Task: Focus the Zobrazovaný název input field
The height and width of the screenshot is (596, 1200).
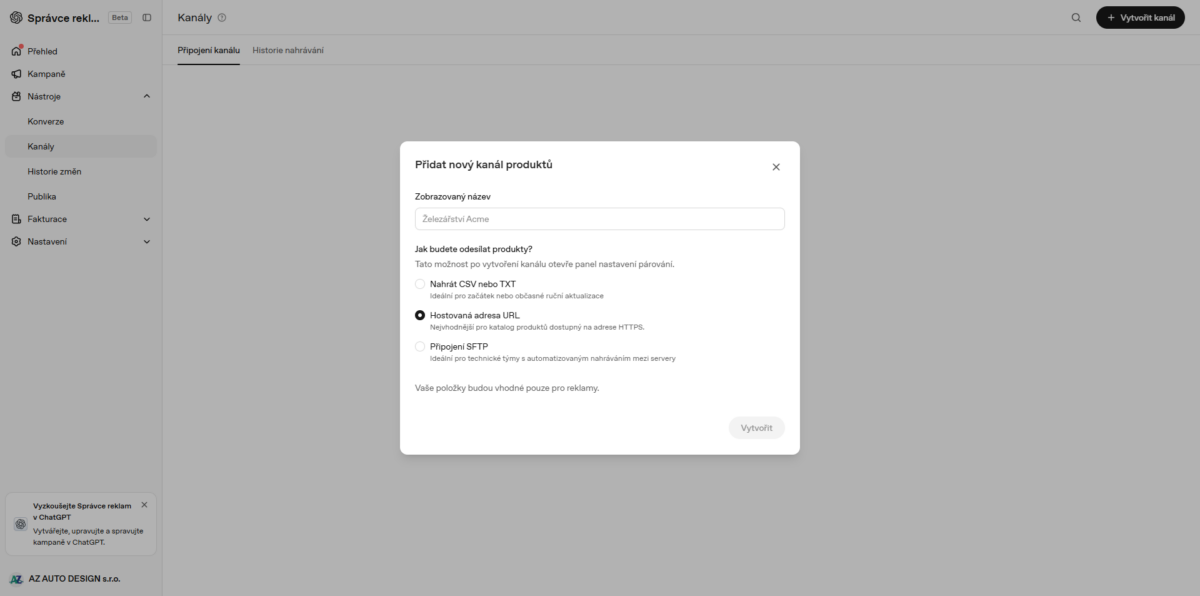Action: click(600, 219)
